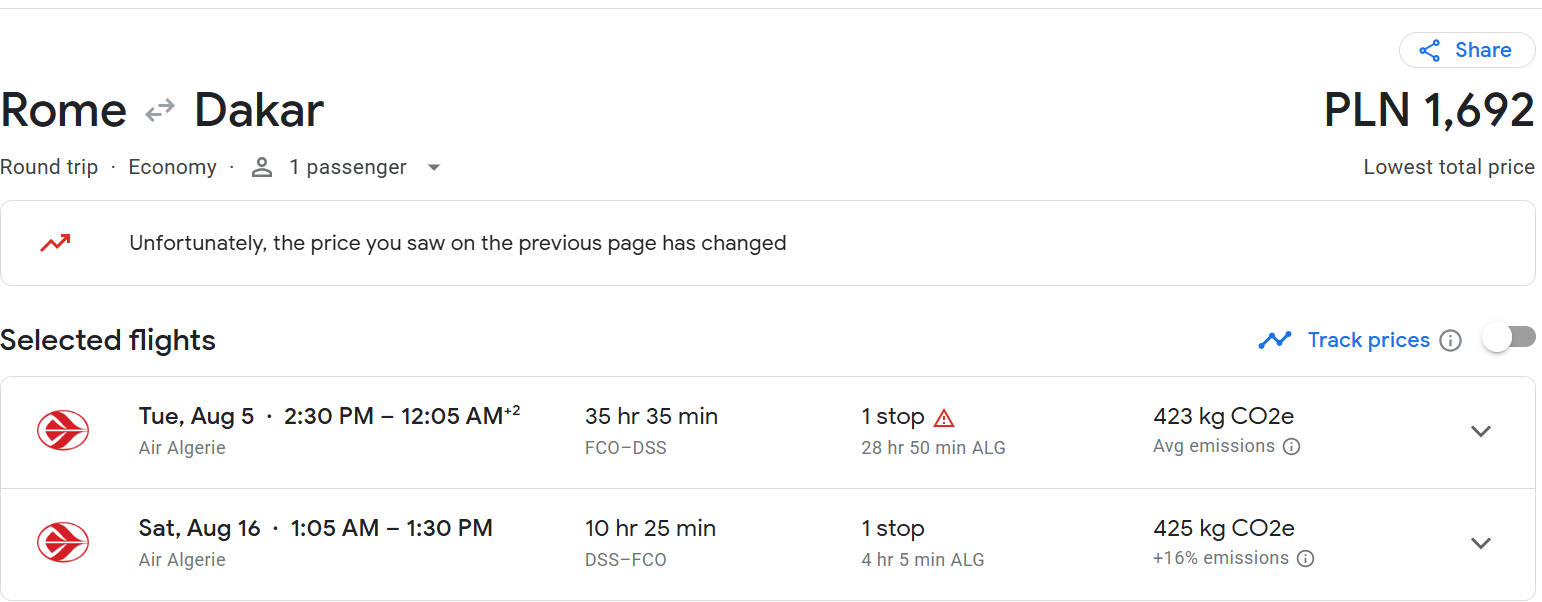
Task: Click the red warning triangle next to 1 stop
Action: point(944,418)
